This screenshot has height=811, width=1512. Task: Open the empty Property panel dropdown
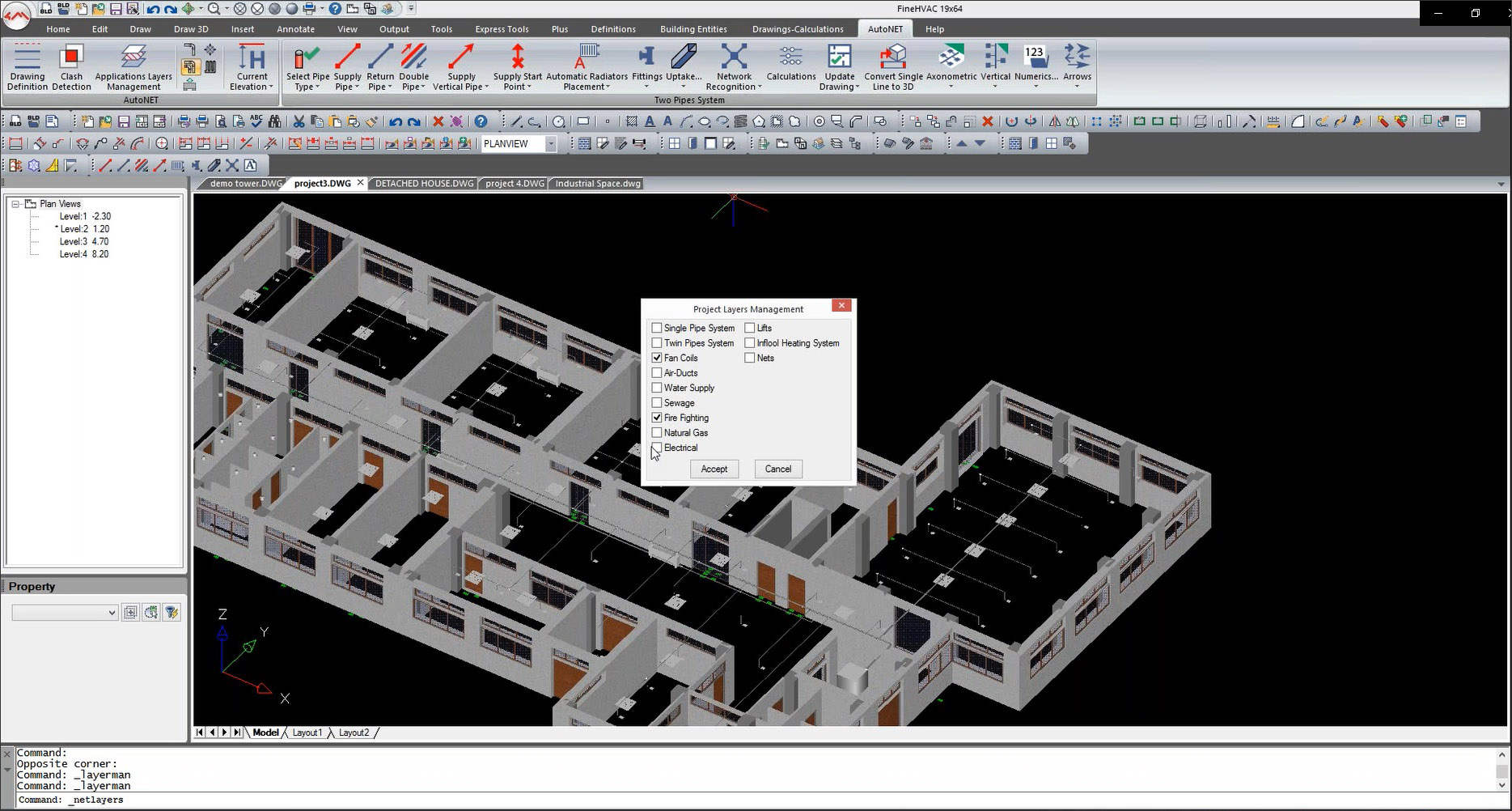click(x=65, y=613)
